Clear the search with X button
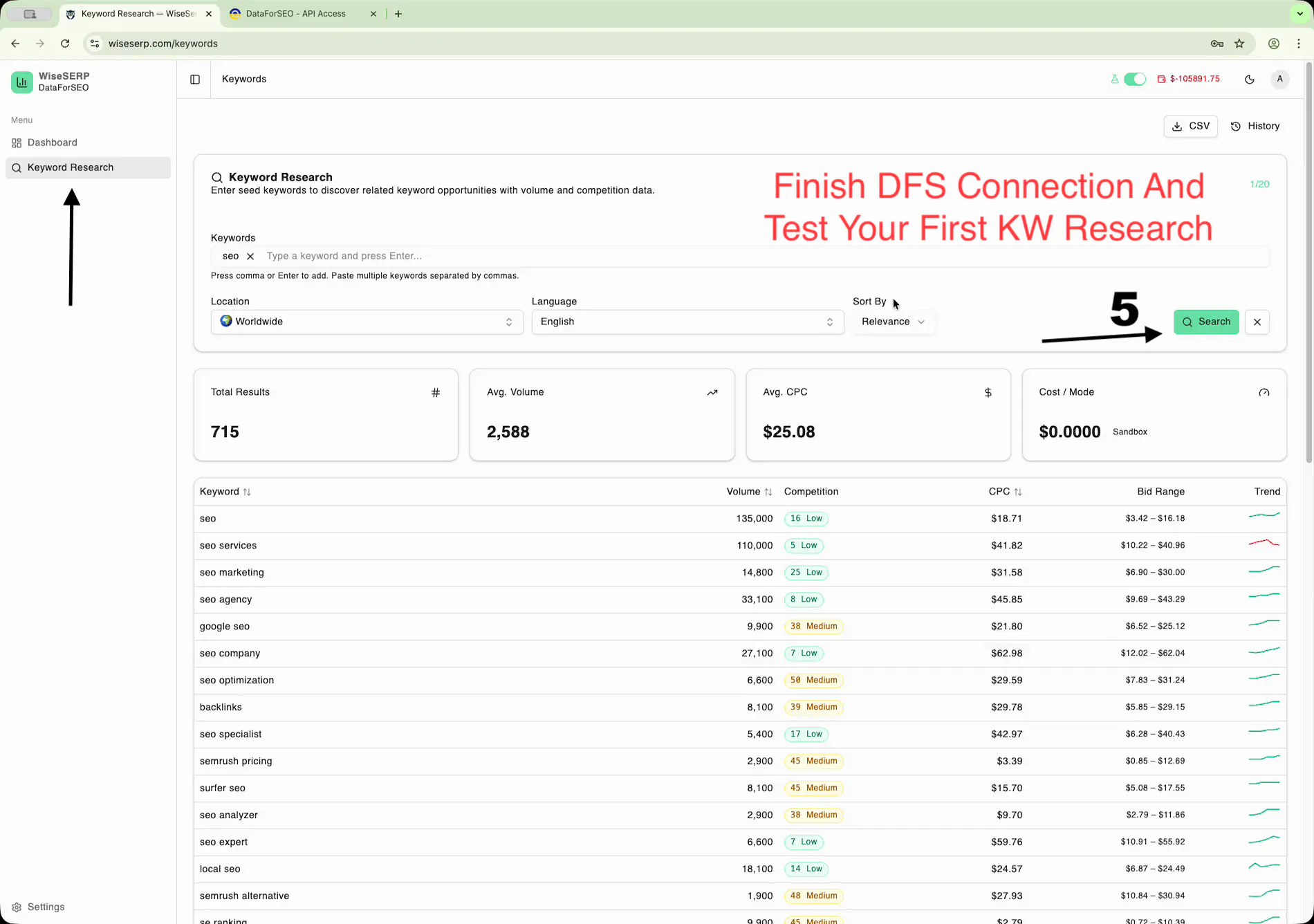 (1257, 322)
